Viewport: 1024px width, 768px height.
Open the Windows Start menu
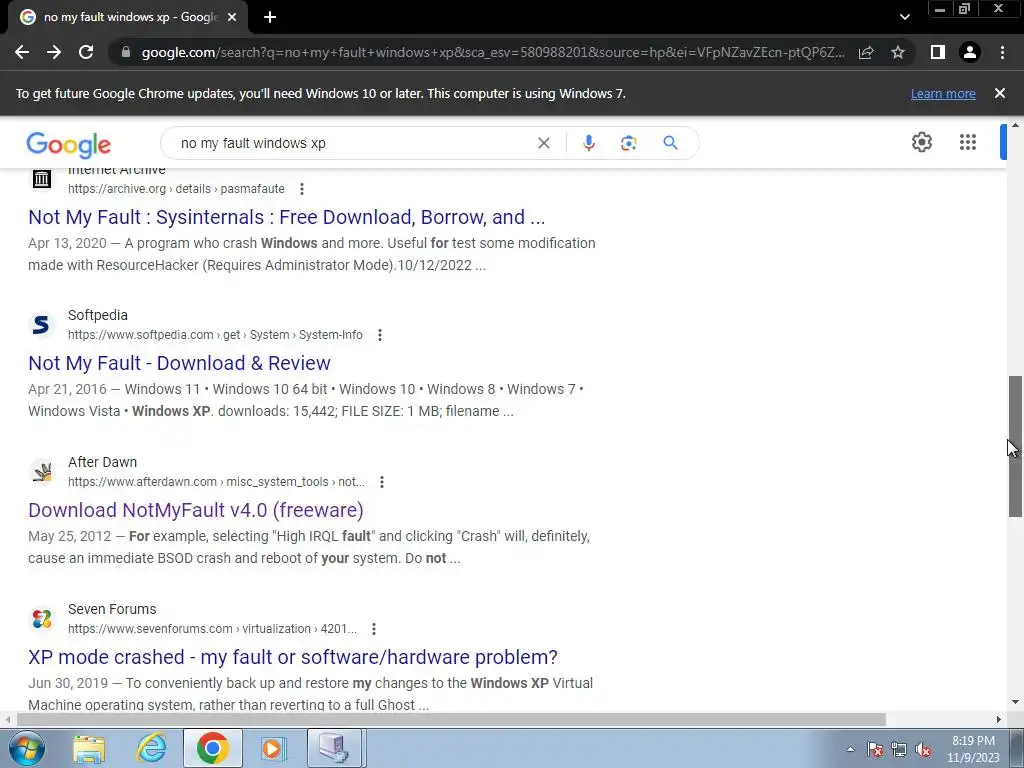click(x=26, y=748)
